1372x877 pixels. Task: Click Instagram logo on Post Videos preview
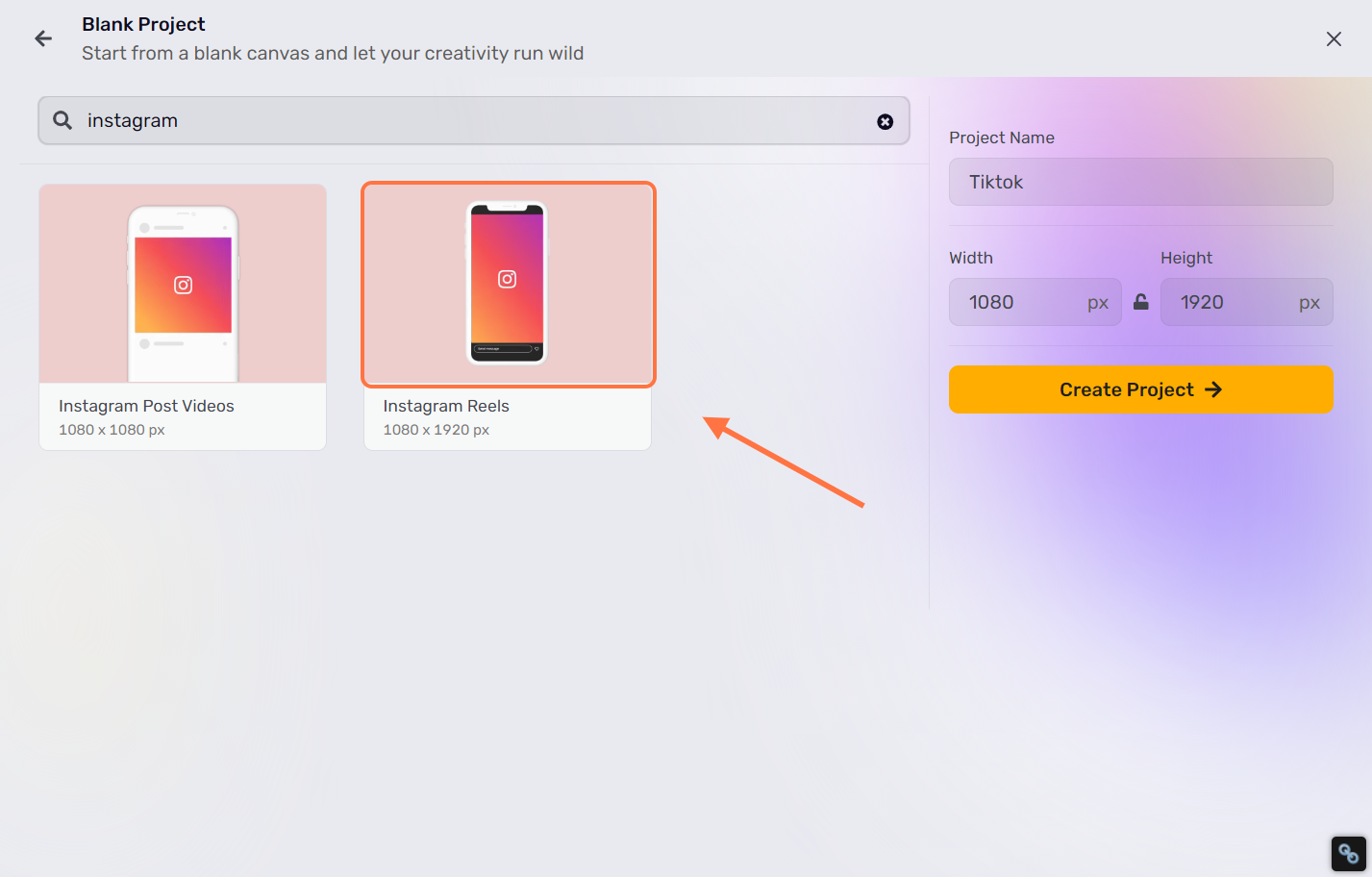(x=183, y=285)
